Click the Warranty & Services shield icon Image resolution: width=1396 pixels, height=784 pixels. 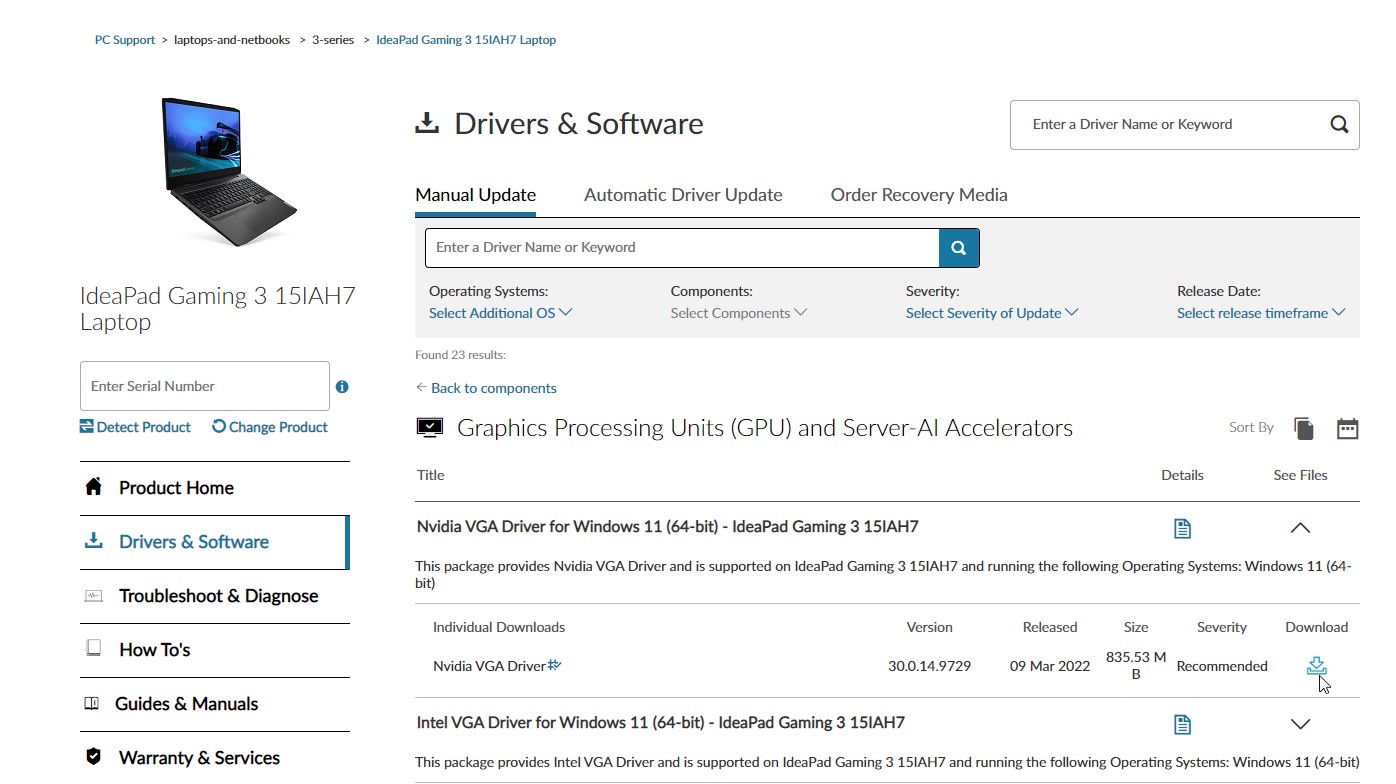click(93, 757)
